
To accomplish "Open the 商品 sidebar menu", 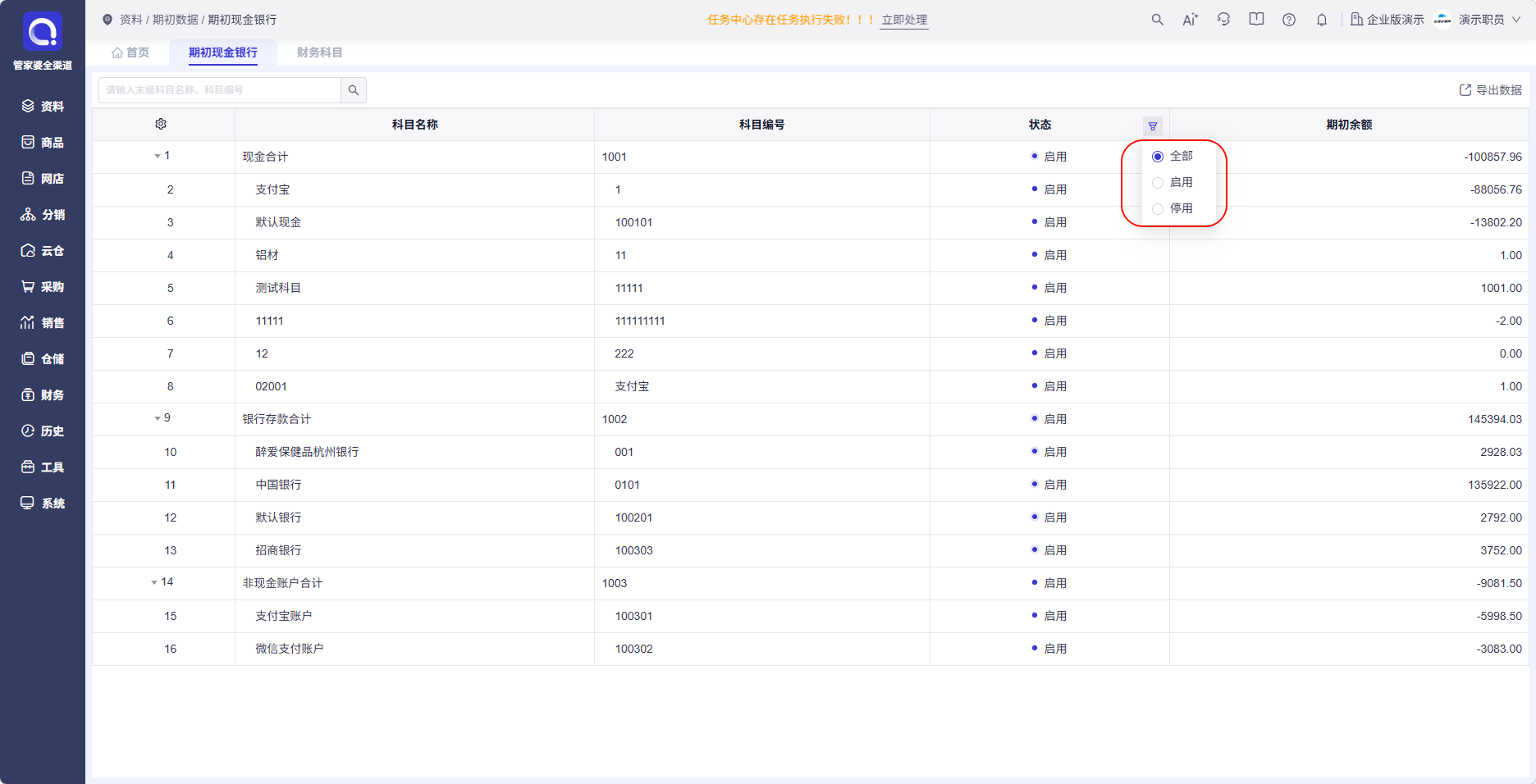I will [x=43, y=143].
